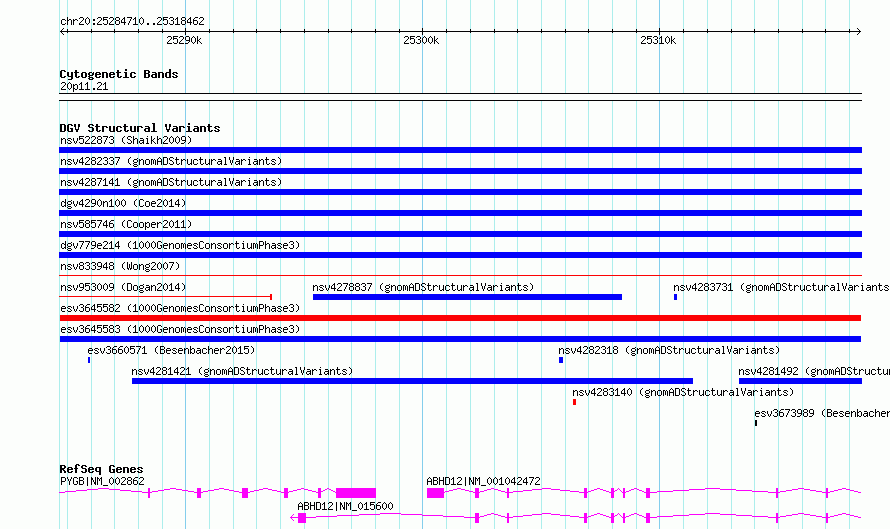Select the 20p11.21 band label
890x529 pixels.
point(84,86)
